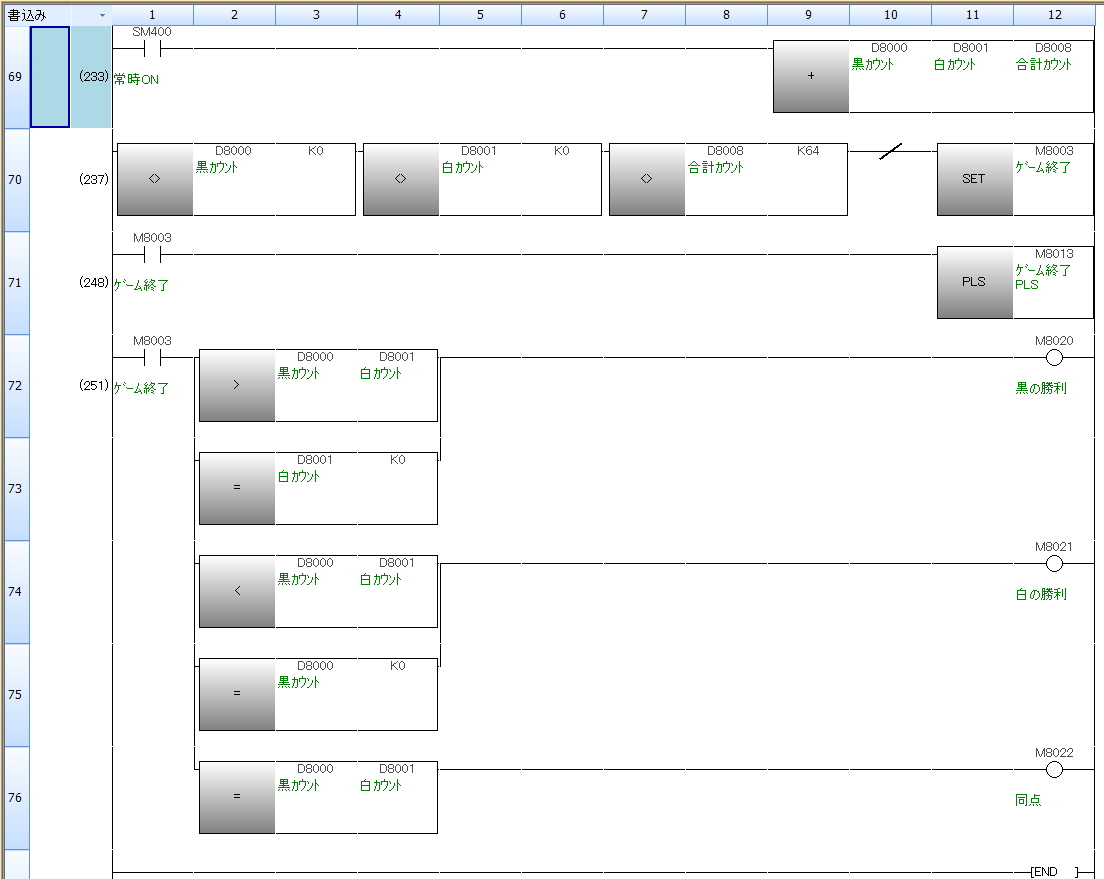This screenshot has height=879, width=1104.
Task: Select the = block comparing D8001 with K0
Action: (x=237, y=488)
